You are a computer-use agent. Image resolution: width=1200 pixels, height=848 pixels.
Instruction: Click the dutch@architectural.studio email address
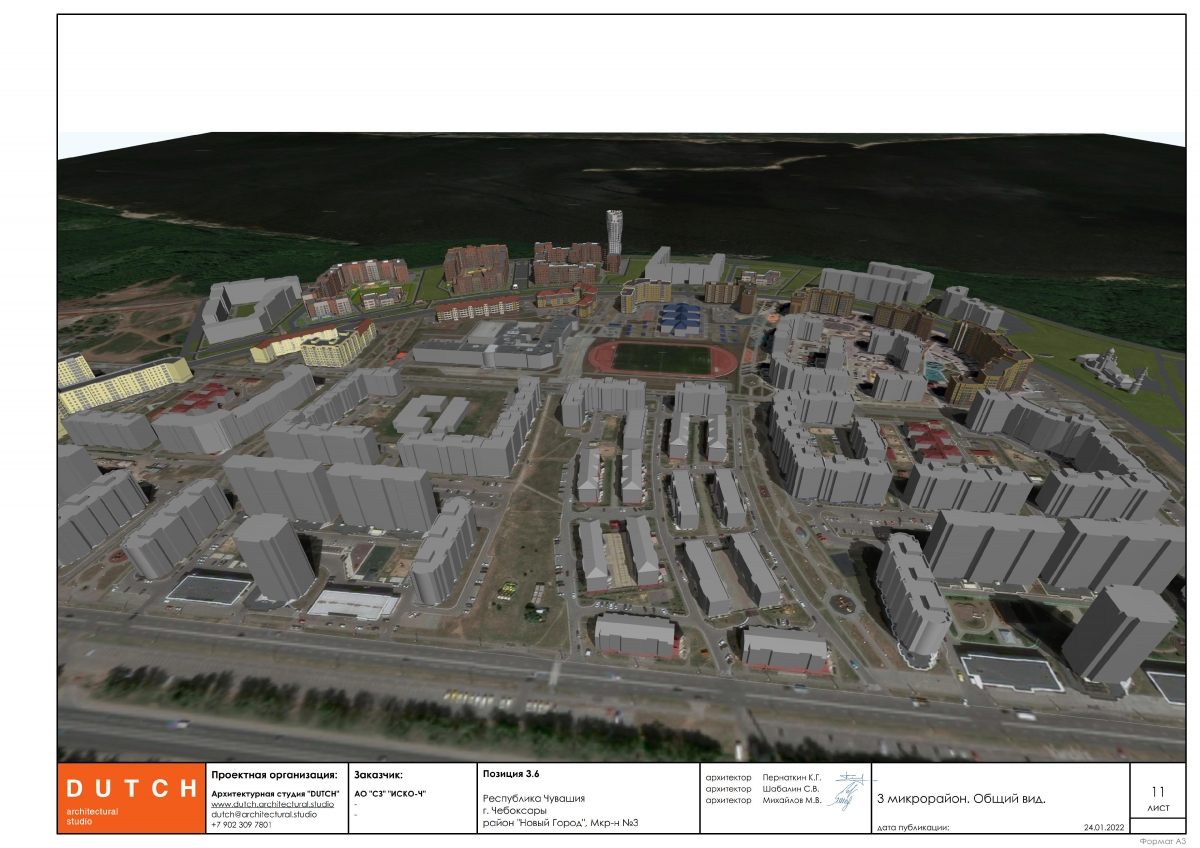click(x=263, y=814)
